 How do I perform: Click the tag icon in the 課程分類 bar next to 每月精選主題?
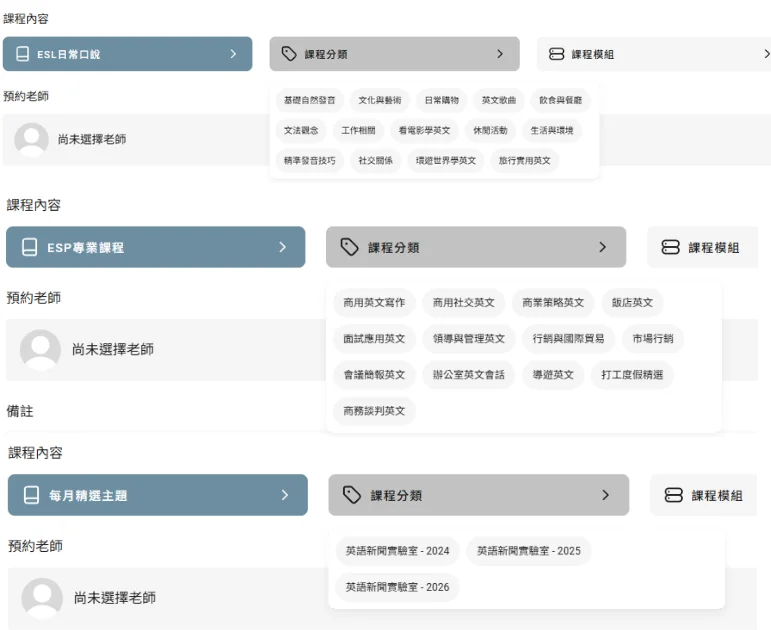point(352,495)
